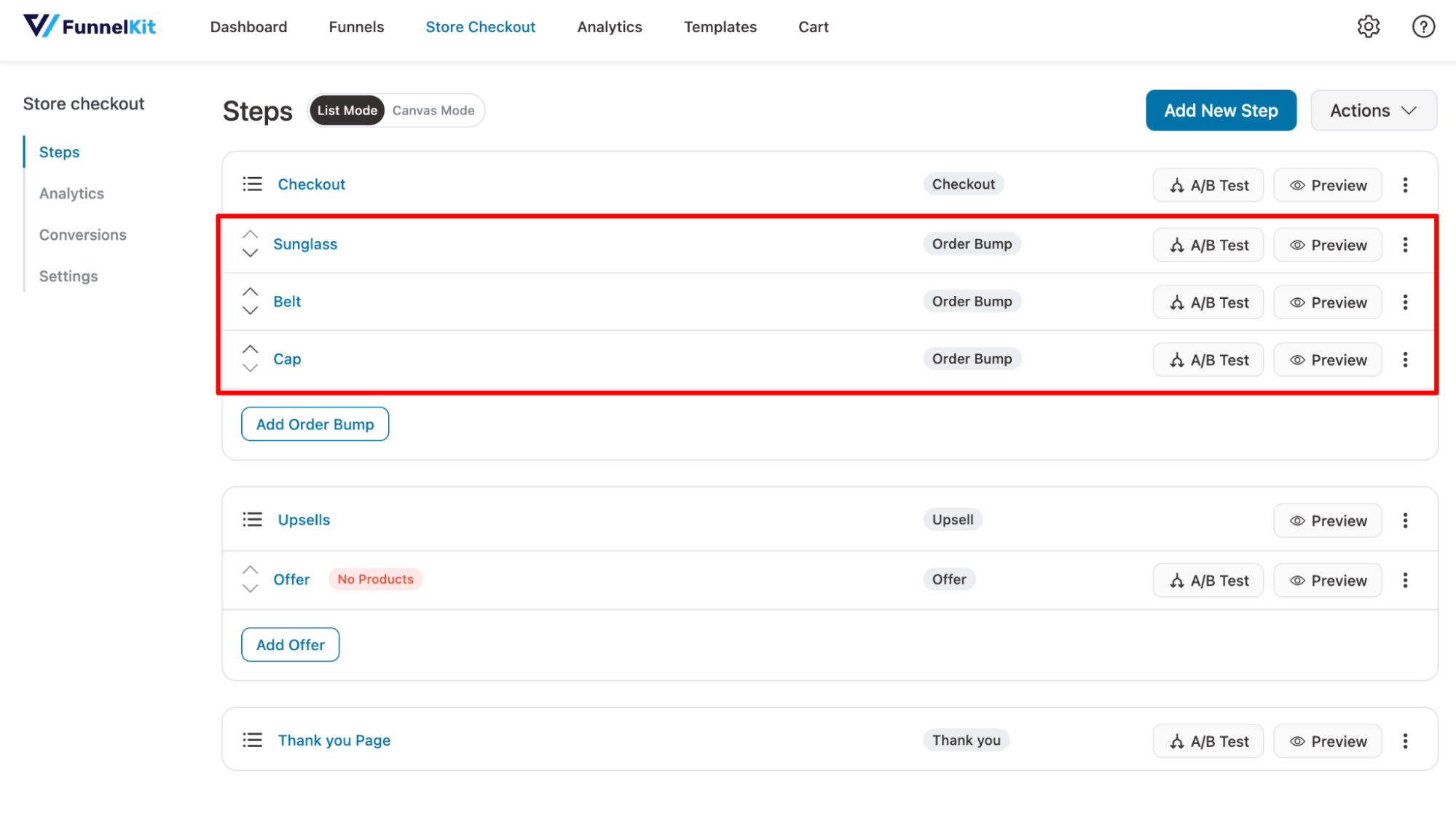
Task: Click the FunnelKit logo
Action: tap(90, 26)
